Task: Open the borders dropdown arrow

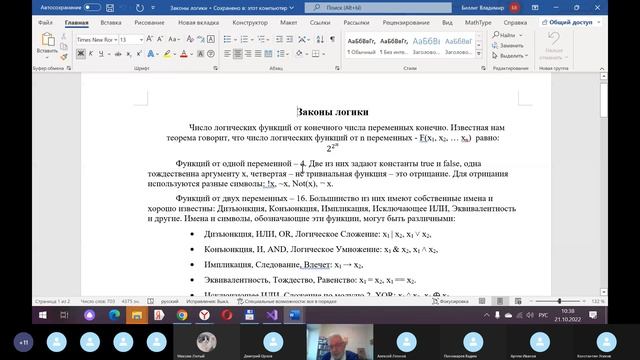Action: point(324,54)
